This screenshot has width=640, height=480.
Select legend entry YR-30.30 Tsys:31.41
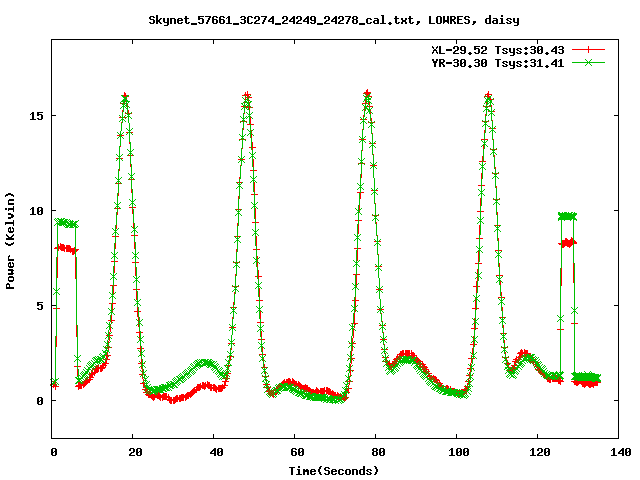point(498,63)
